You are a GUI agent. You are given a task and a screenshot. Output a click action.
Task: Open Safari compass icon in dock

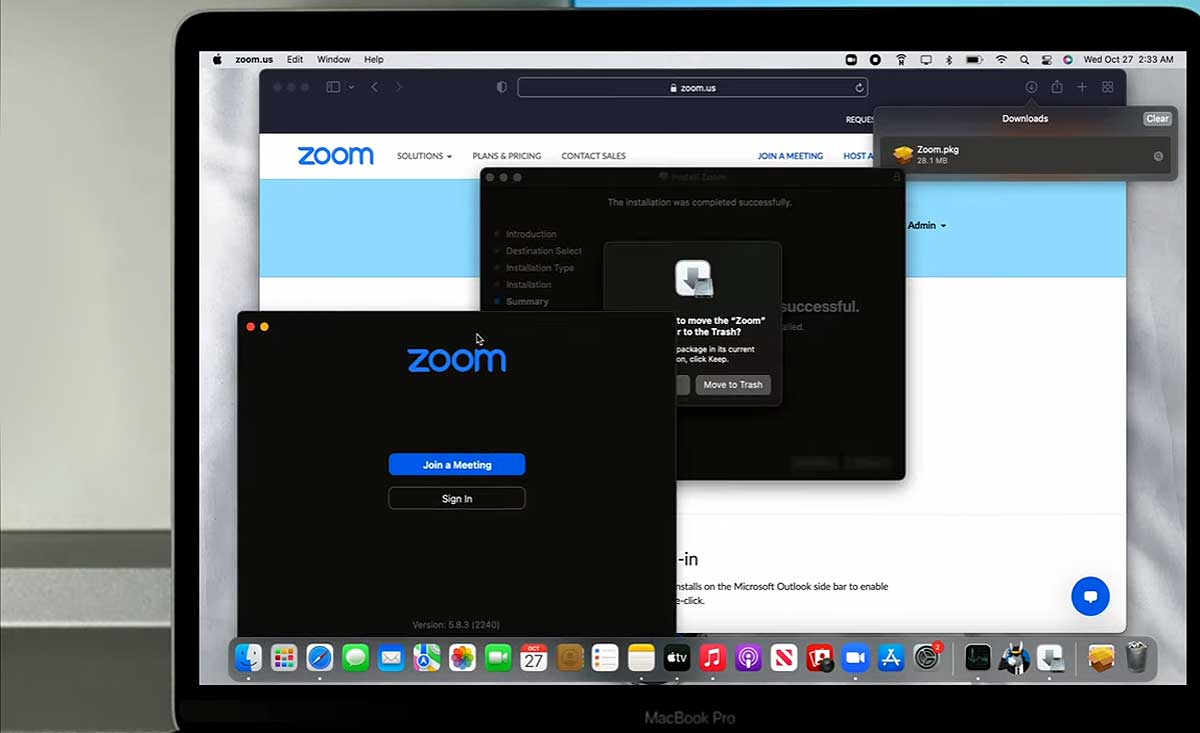320,657
